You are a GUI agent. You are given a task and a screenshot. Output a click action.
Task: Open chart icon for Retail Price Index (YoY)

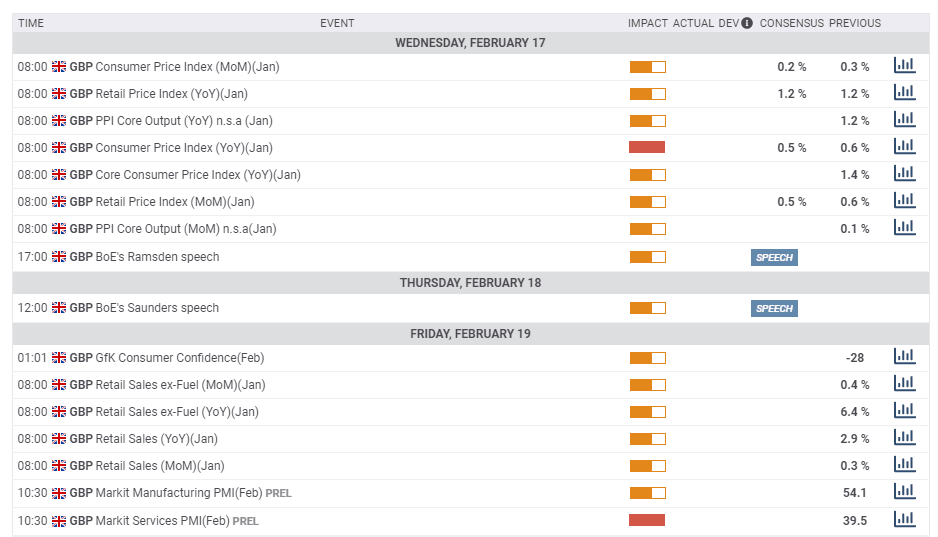pyautogui.click(x=904, y=93)
